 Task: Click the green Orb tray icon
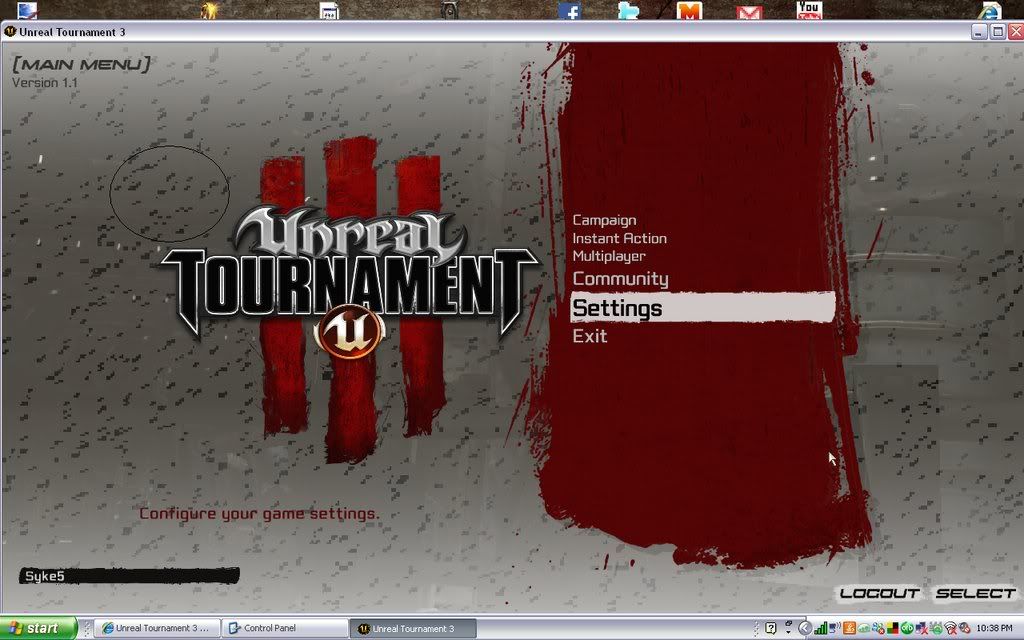point(907,629)
